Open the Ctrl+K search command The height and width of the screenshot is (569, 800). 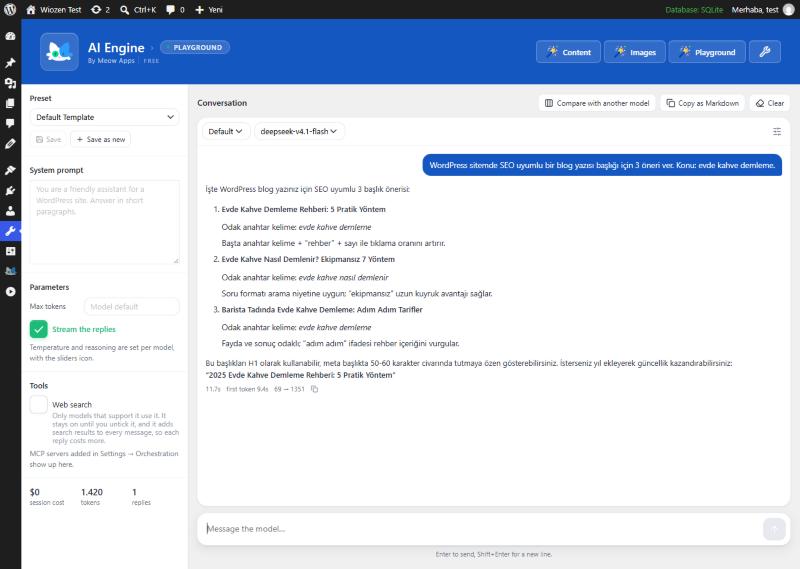coord(138,10)
